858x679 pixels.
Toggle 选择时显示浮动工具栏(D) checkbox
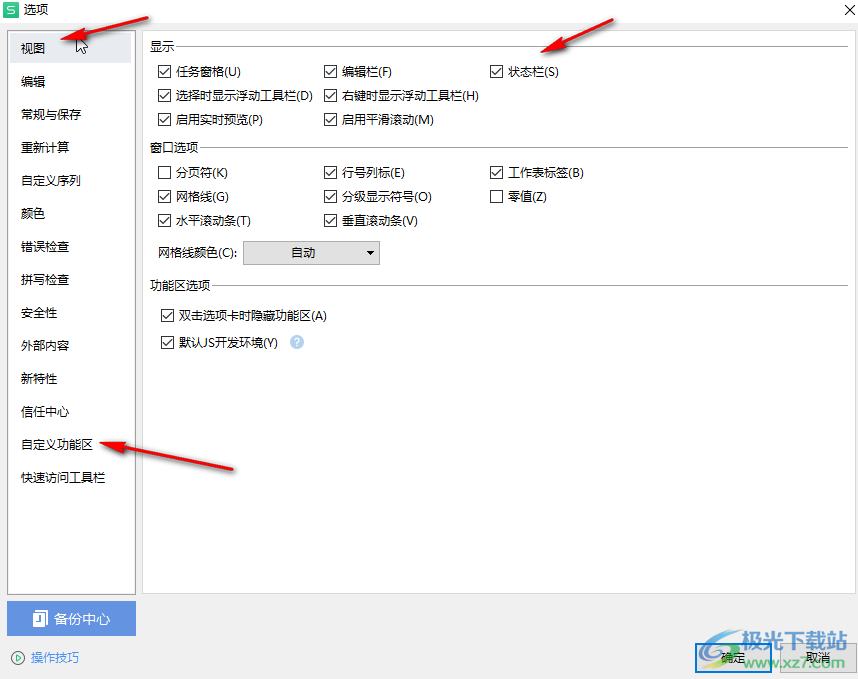pyautogui.click(x=164, y=96)
